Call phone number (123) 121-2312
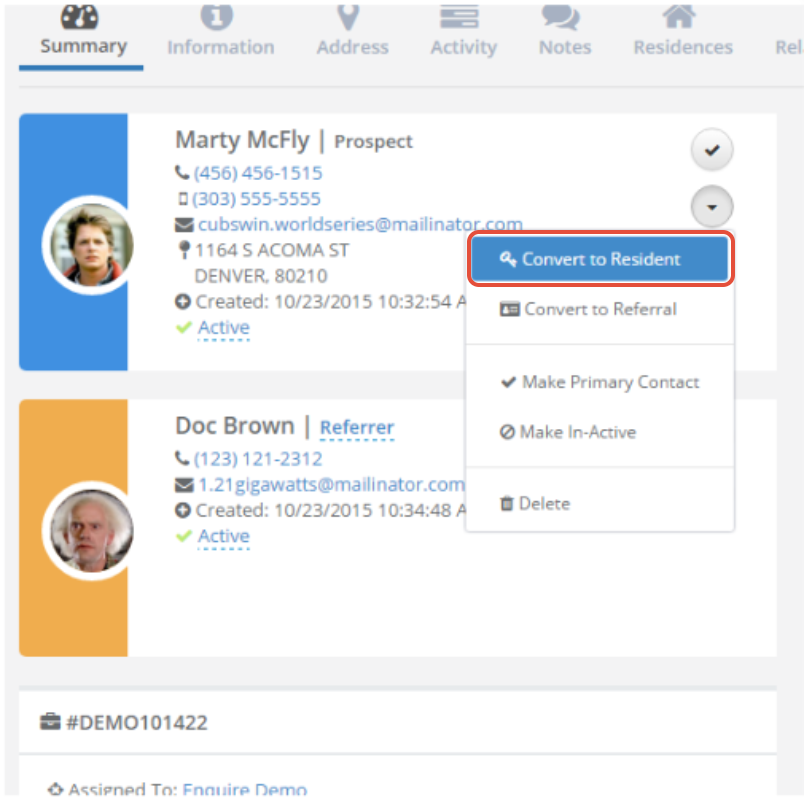The image size is (804, 811). point(258,459)
